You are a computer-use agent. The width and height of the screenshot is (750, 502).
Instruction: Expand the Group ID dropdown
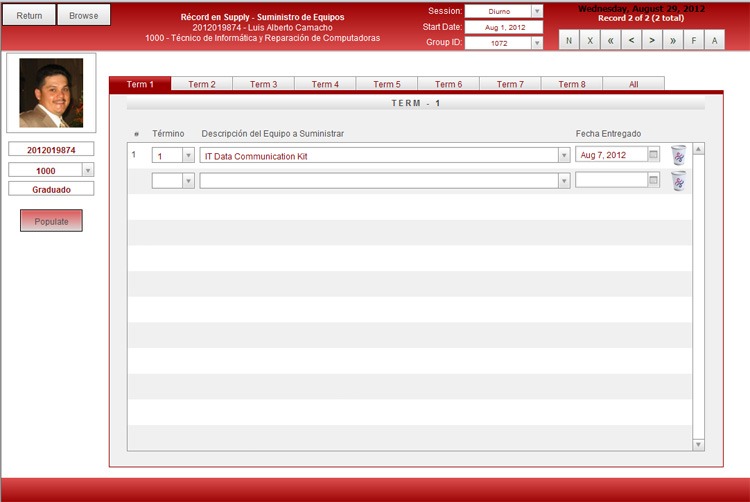537,43
